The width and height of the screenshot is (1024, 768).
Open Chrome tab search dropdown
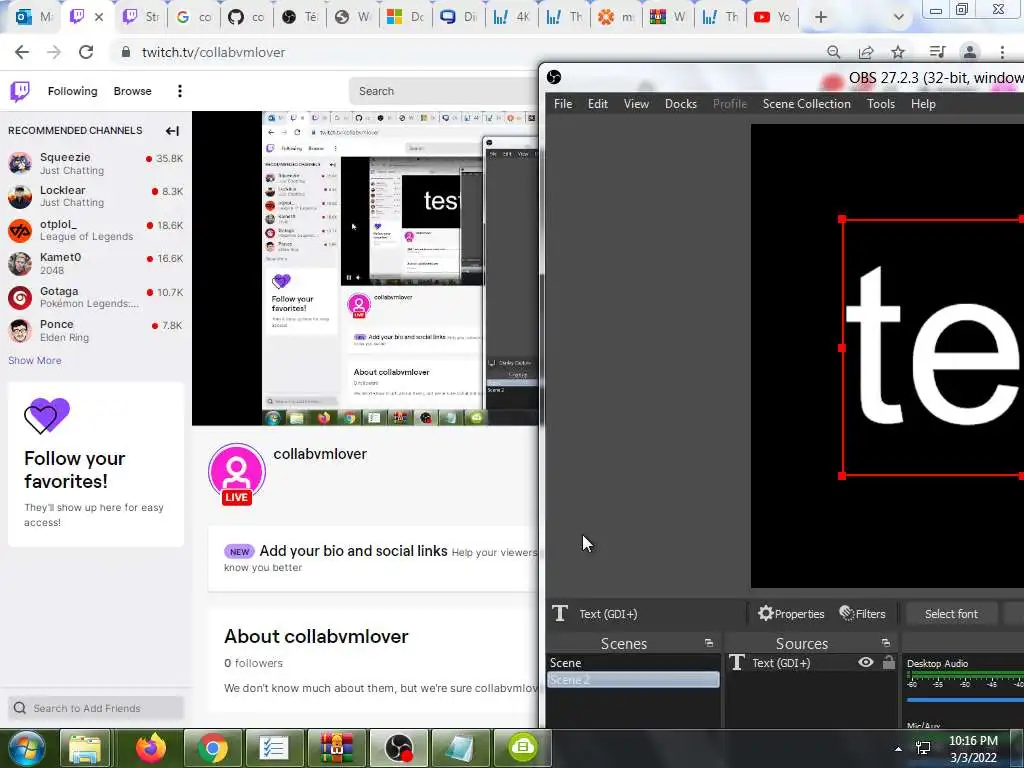899,18
